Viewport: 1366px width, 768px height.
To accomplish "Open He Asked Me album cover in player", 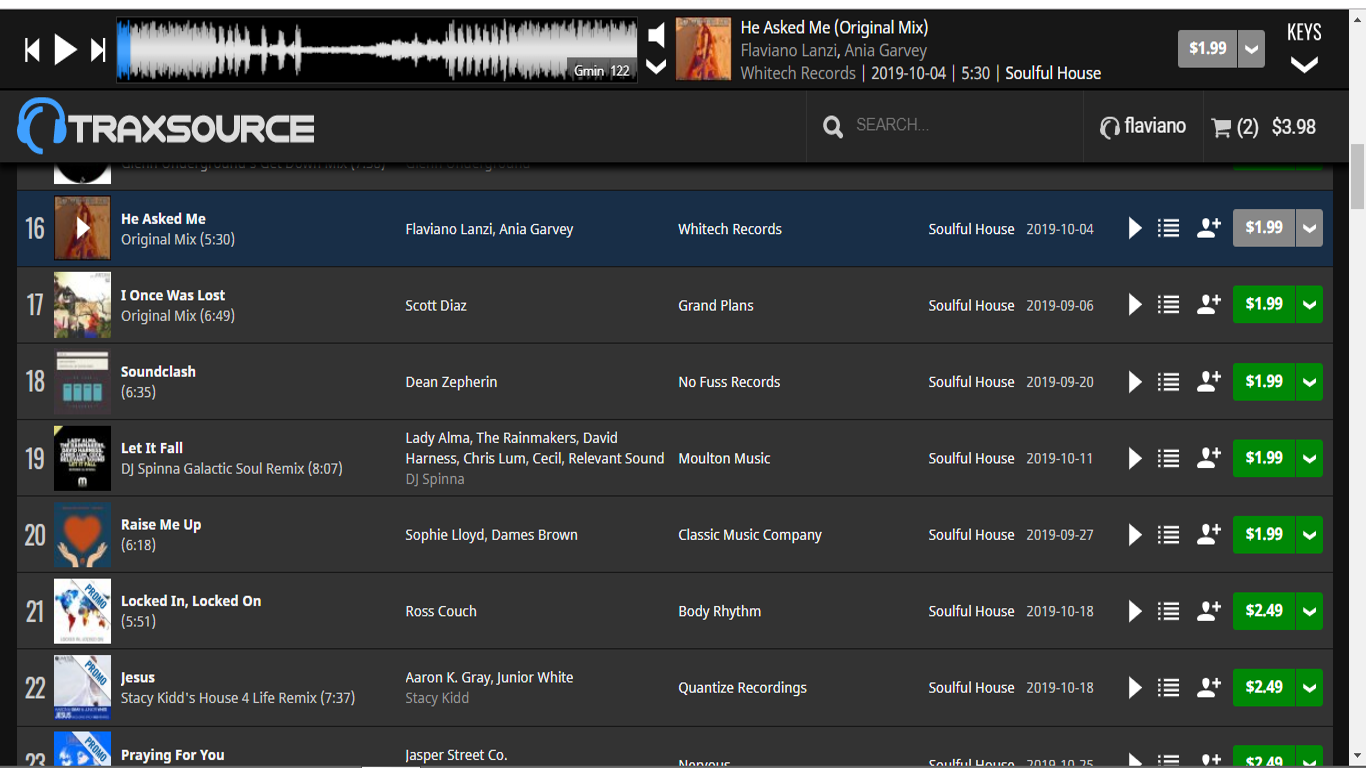I will tap(703, 49).
